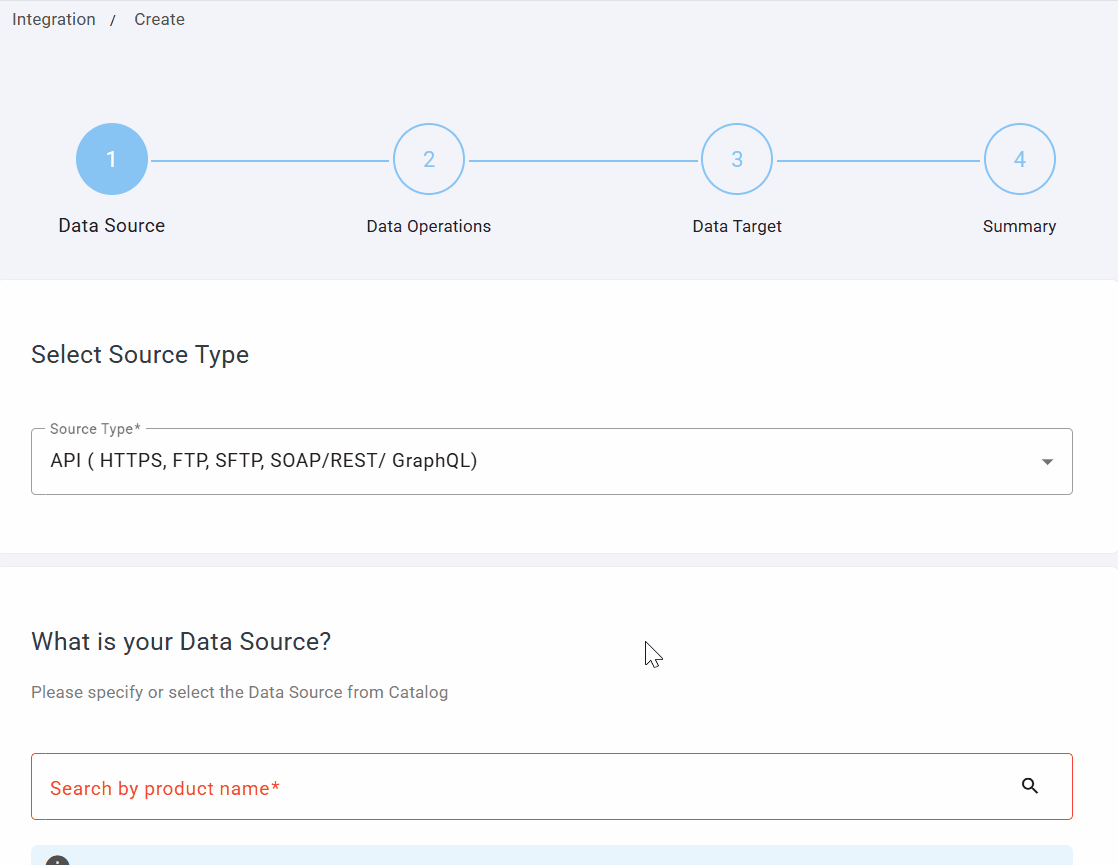Select step 1 circle in the stepper
The image size is (1118, 865).
(112, 159)
